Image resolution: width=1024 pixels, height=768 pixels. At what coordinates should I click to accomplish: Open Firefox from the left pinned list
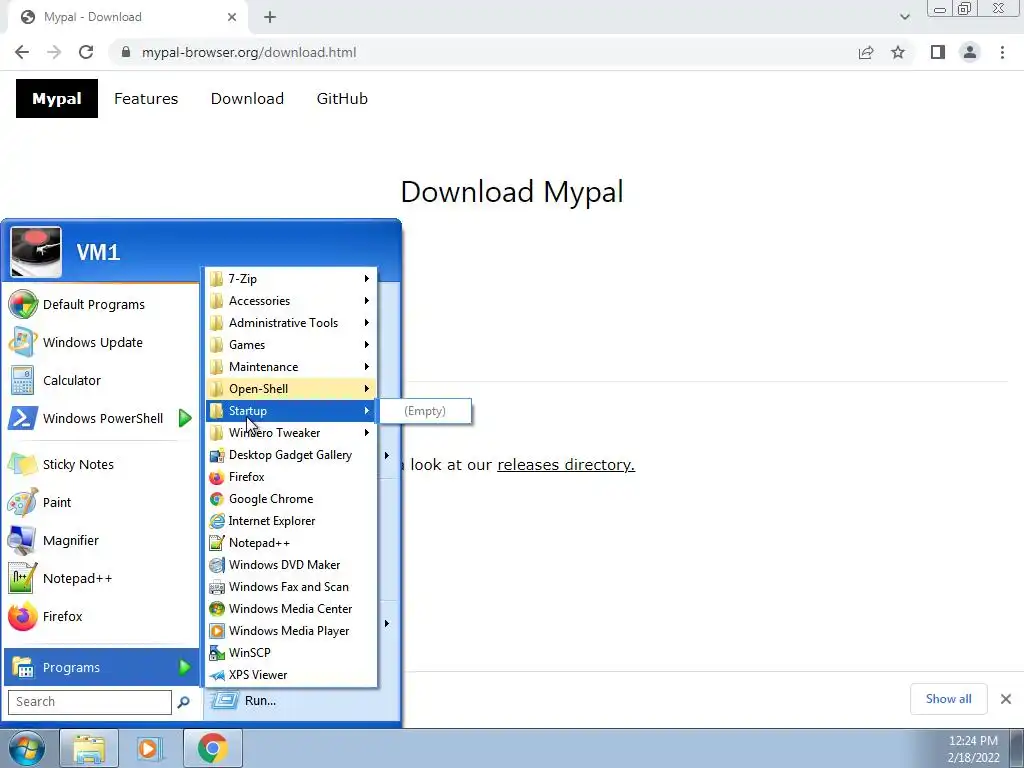[101, 616]
